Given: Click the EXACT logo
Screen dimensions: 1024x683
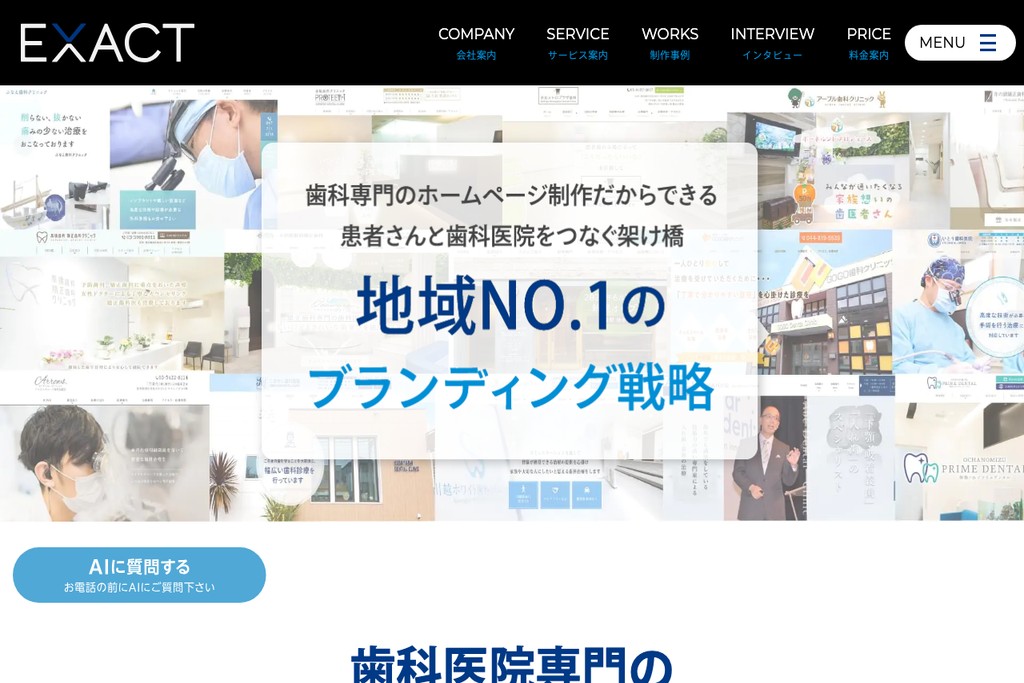Looking at the screenshot, I should pos(104,42).
